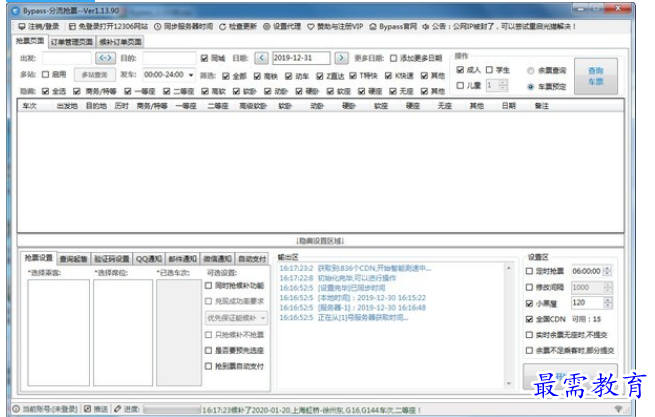Enable 儿童 checkbox

[x=460, y=85]
